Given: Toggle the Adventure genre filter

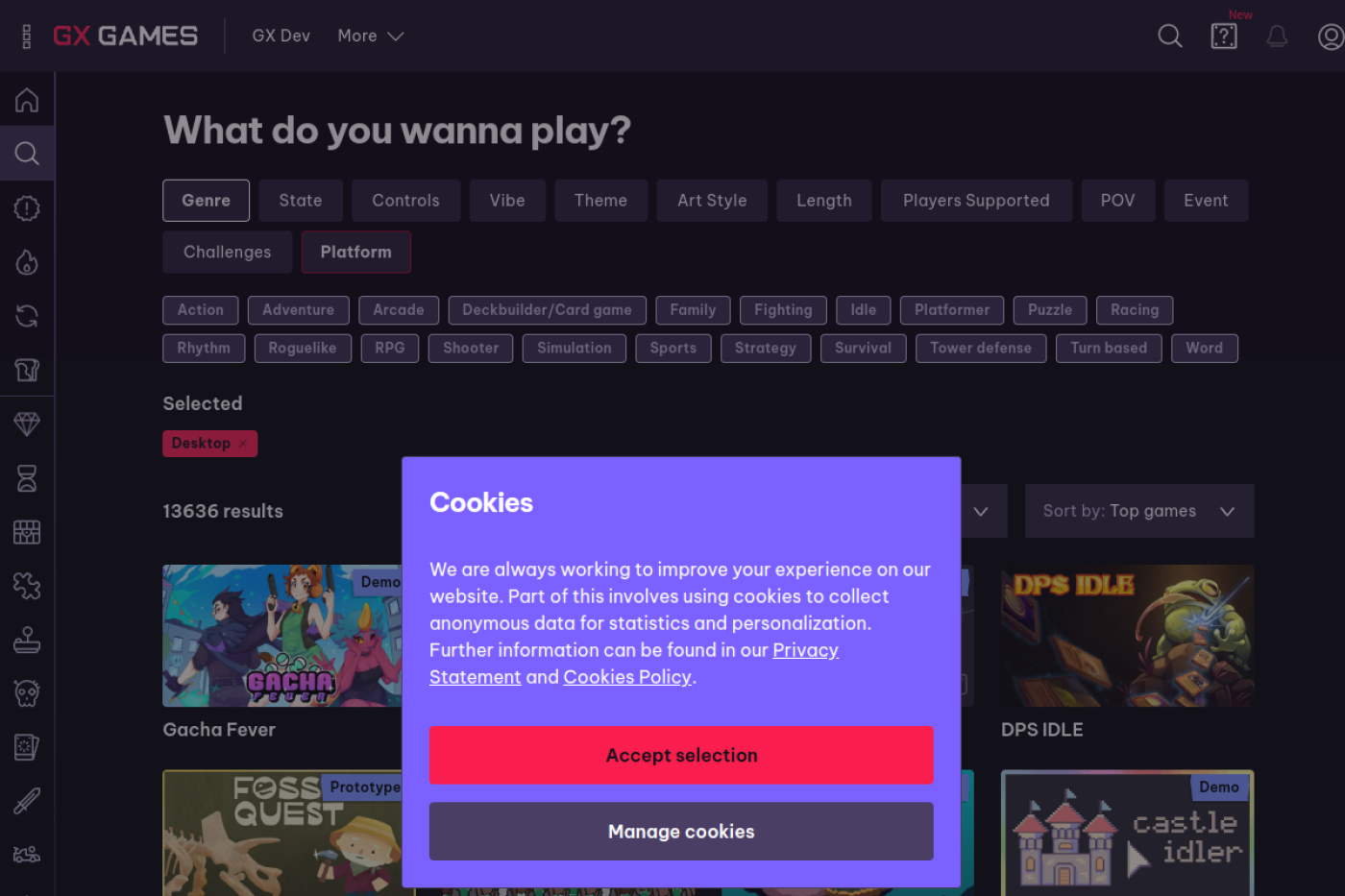Looking at the screenshot, I should point(299,310).
